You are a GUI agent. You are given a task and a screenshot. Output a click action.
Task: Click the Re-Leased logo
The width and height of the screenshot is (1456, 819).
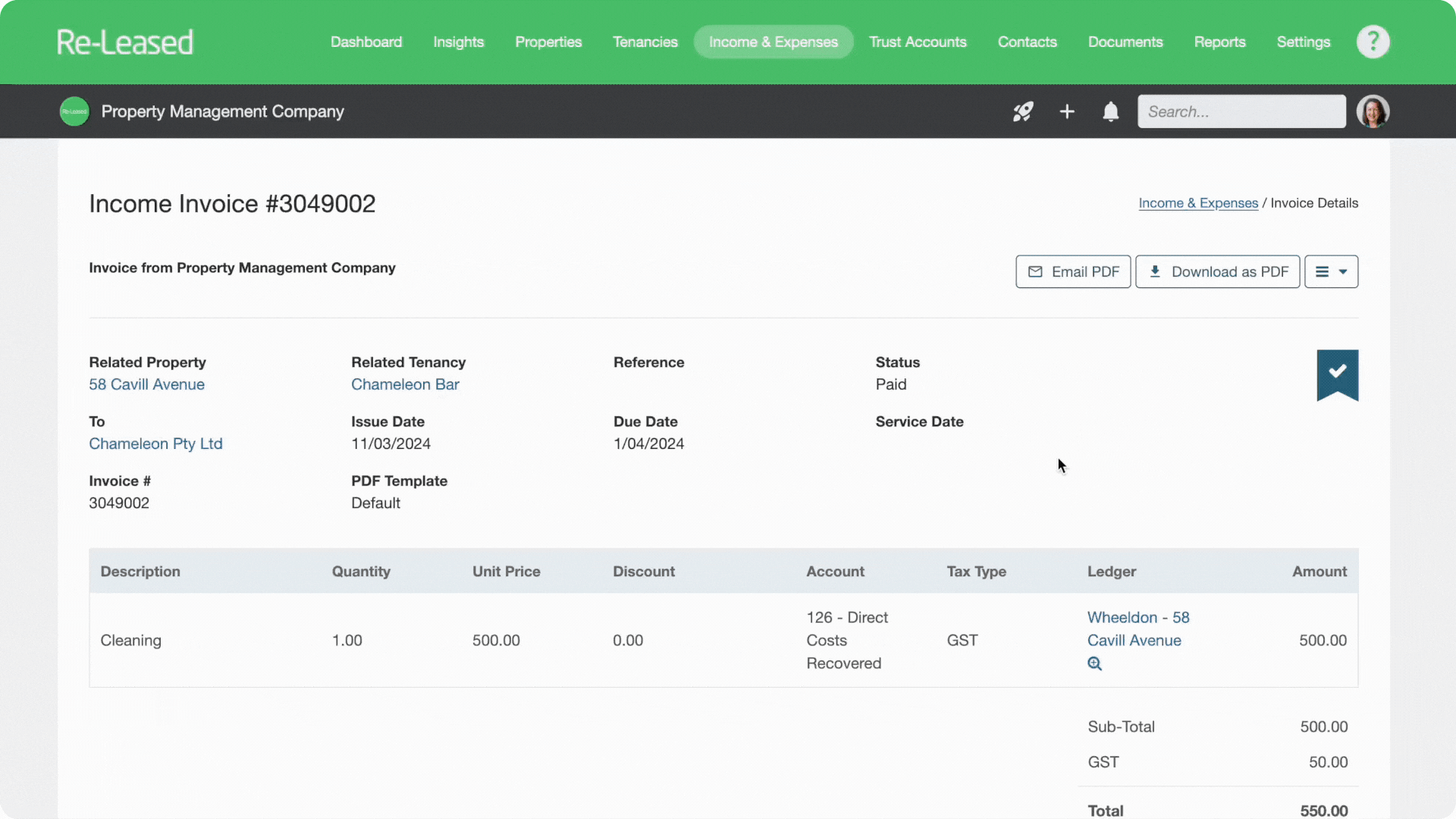(x=125, y=42)
